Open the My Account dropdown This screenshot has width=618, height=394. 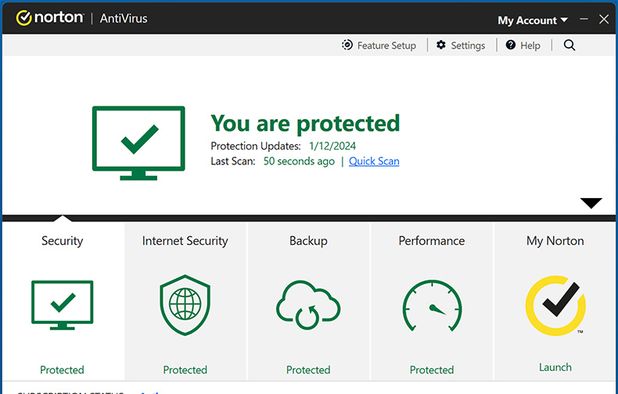(532, 20)
